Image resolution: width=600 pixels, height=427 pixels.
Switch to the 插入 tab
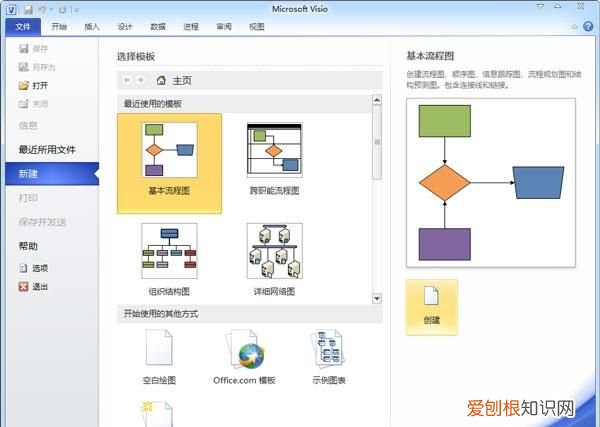[x=92, y=27]
